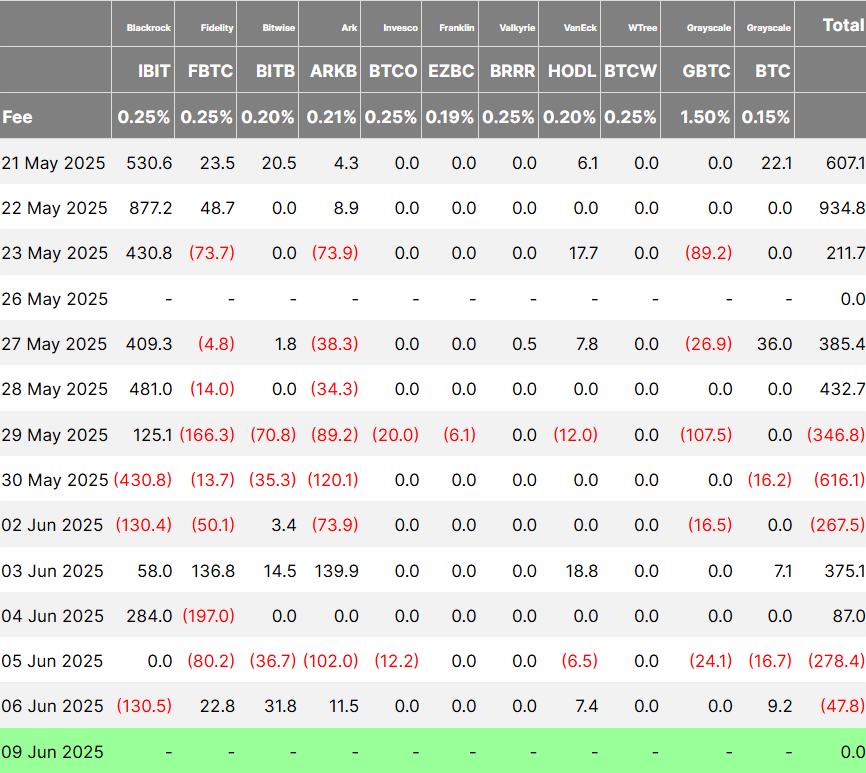The height and width of the screenshot is (773, 866).
Task: Click the Valkyrie issuer label
Action: 517,28
